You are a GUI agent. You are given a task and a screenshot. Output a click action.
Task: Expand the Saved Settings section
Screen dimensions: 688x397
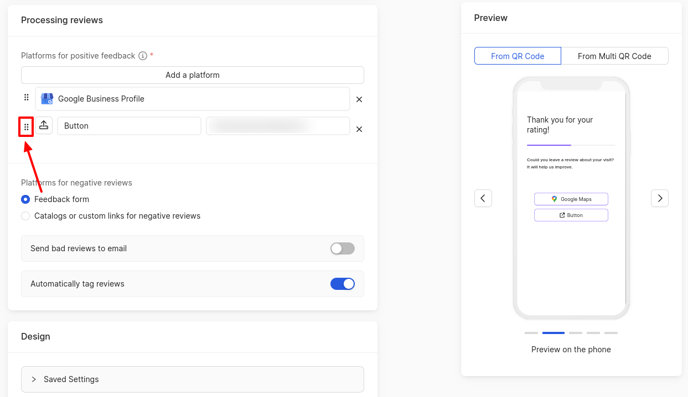point(193,379)
